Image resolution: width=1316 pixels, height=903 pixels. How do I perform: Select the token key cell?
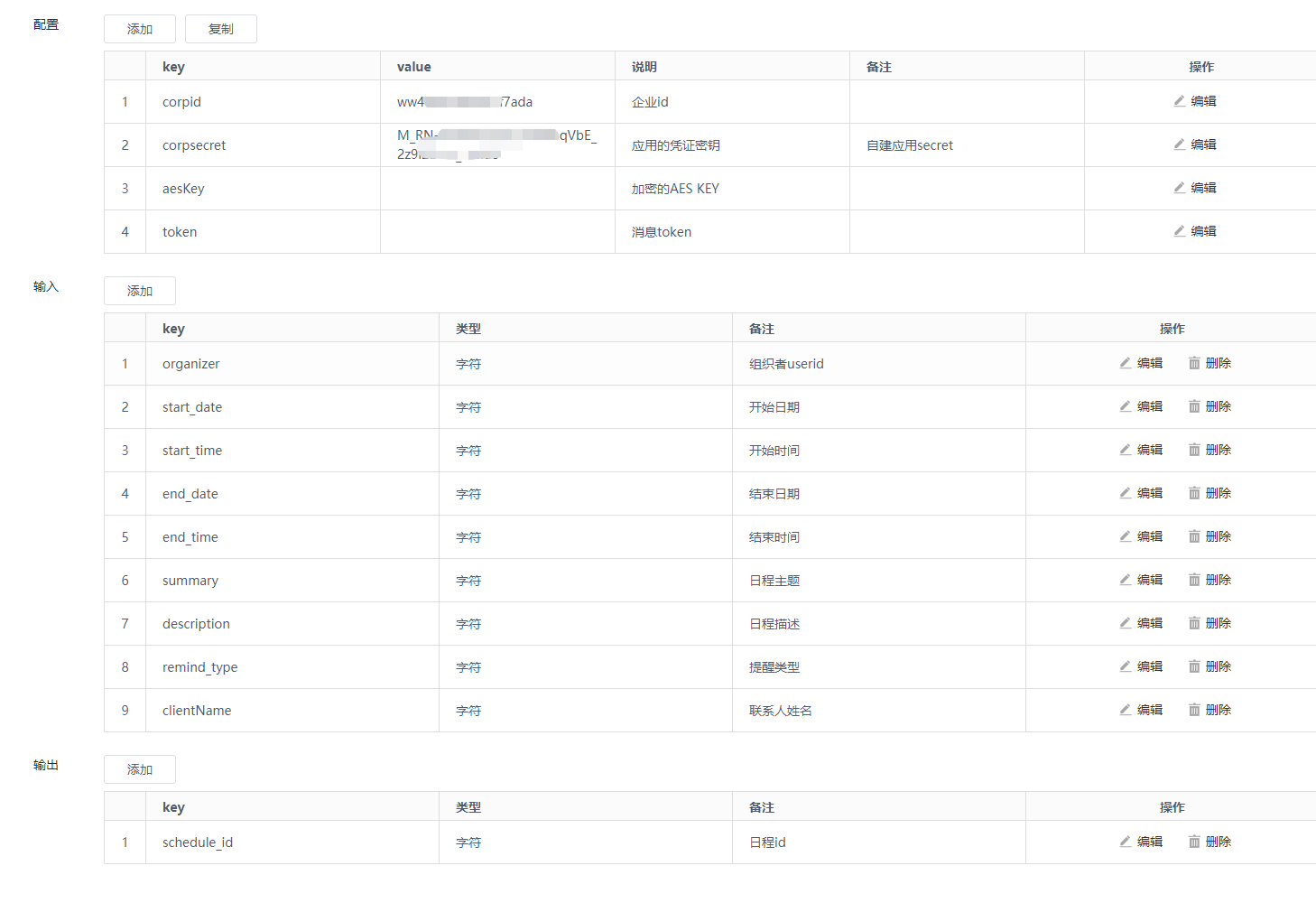point(263,232)
